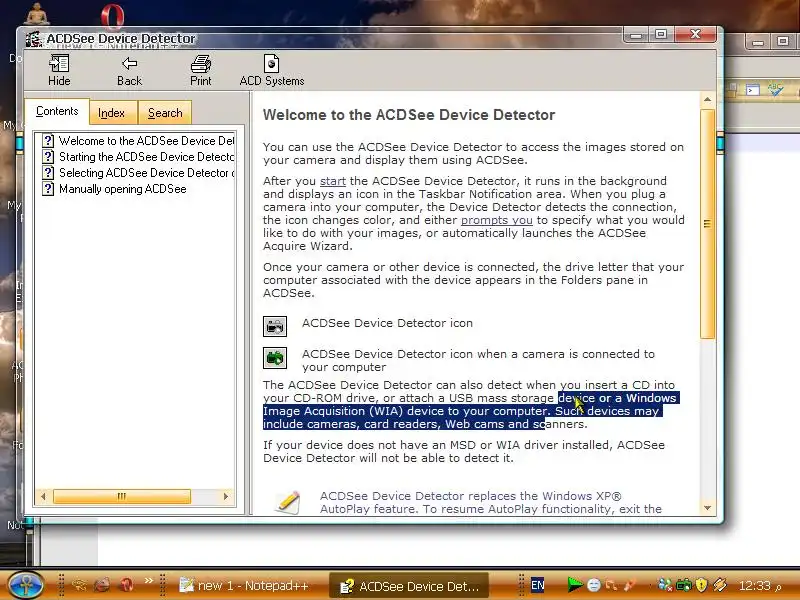Image resolution: width=800 pixels, height=600 pixels.
Task: Click the eye quick launch icon
Action: [79, 585]
